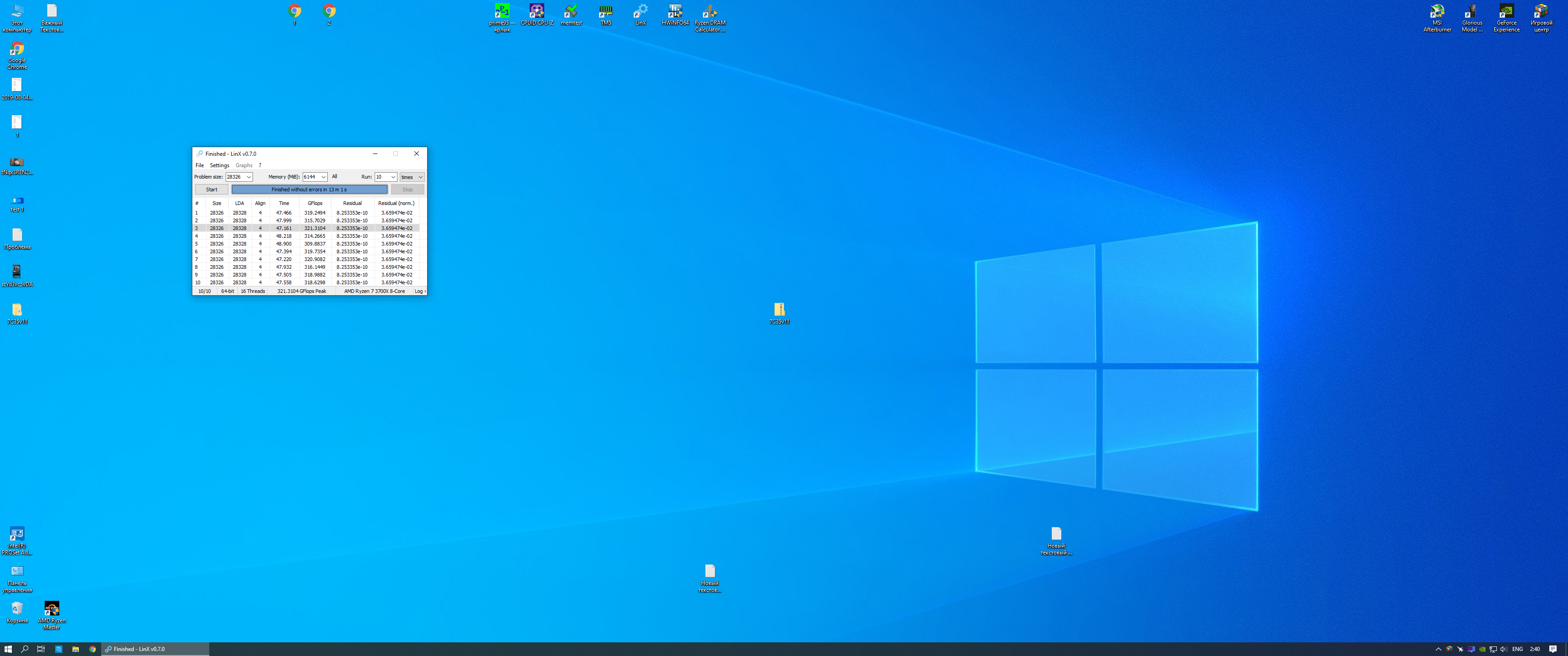Open the File menu in LinX
The image size is (1568, 656).
pyautogui.click(x=199, y=165)
